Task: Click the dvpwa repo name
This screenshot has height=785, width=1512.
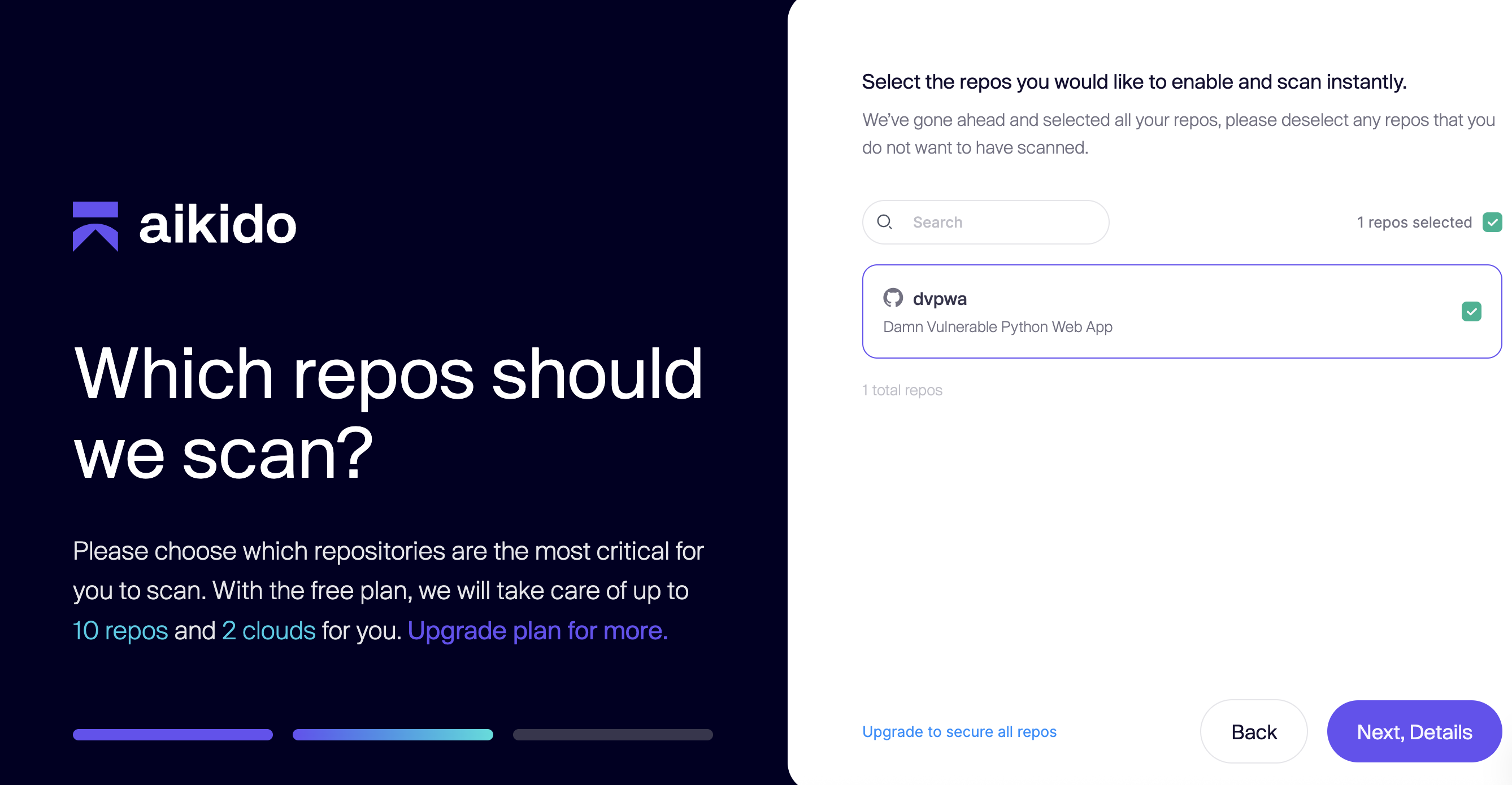Action: coord(939,299)
